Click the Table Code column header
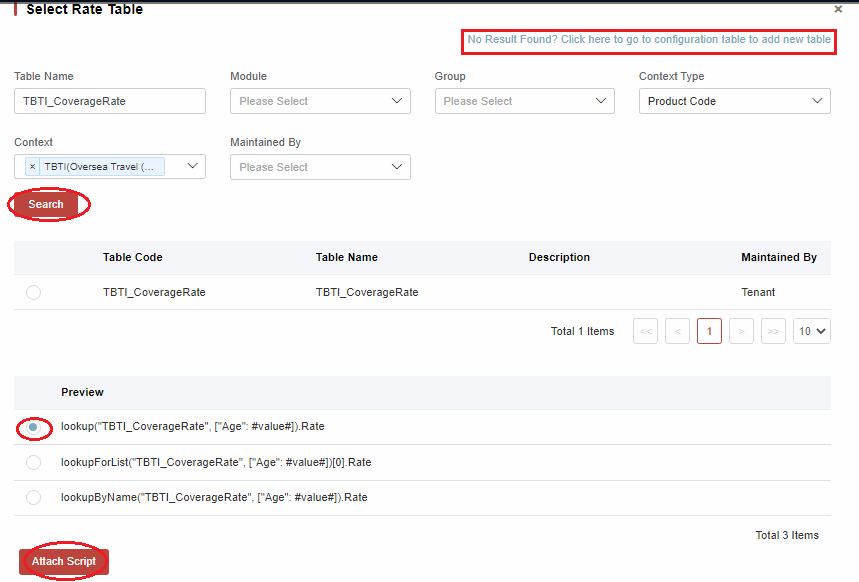Screen dimensions: 859x582 [x=133, y=258]
